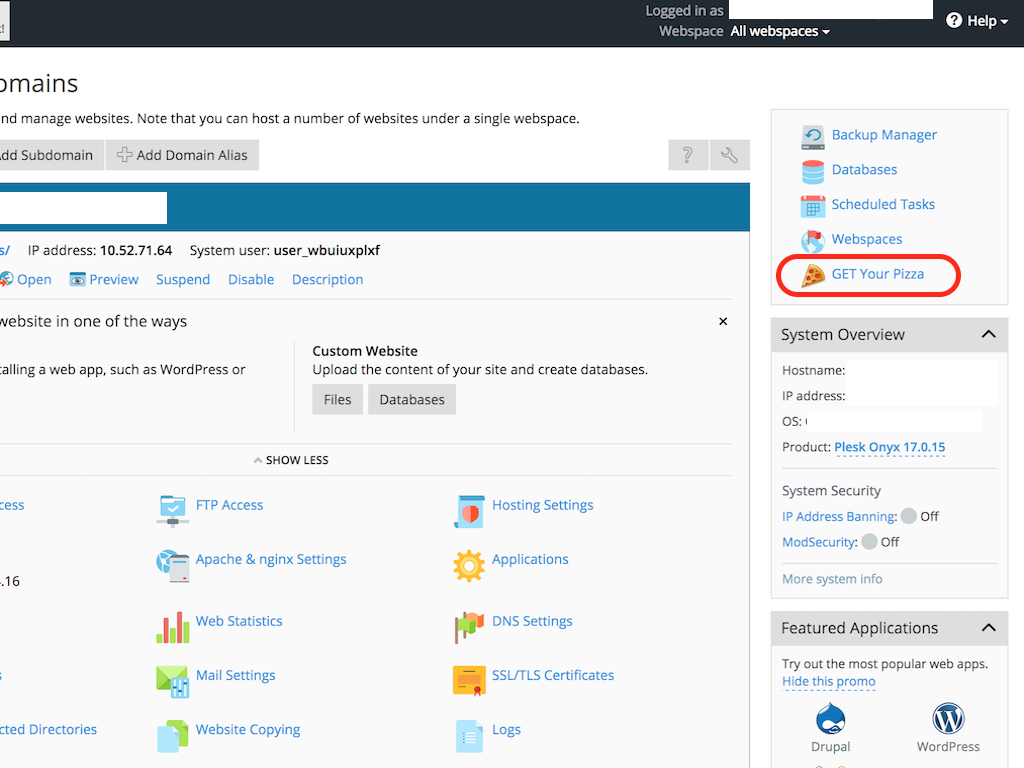Image resolution: width=1024 pixels, height=768 pixels.
Task: Click the WordPress featured app logo
Action: (948, 719)
